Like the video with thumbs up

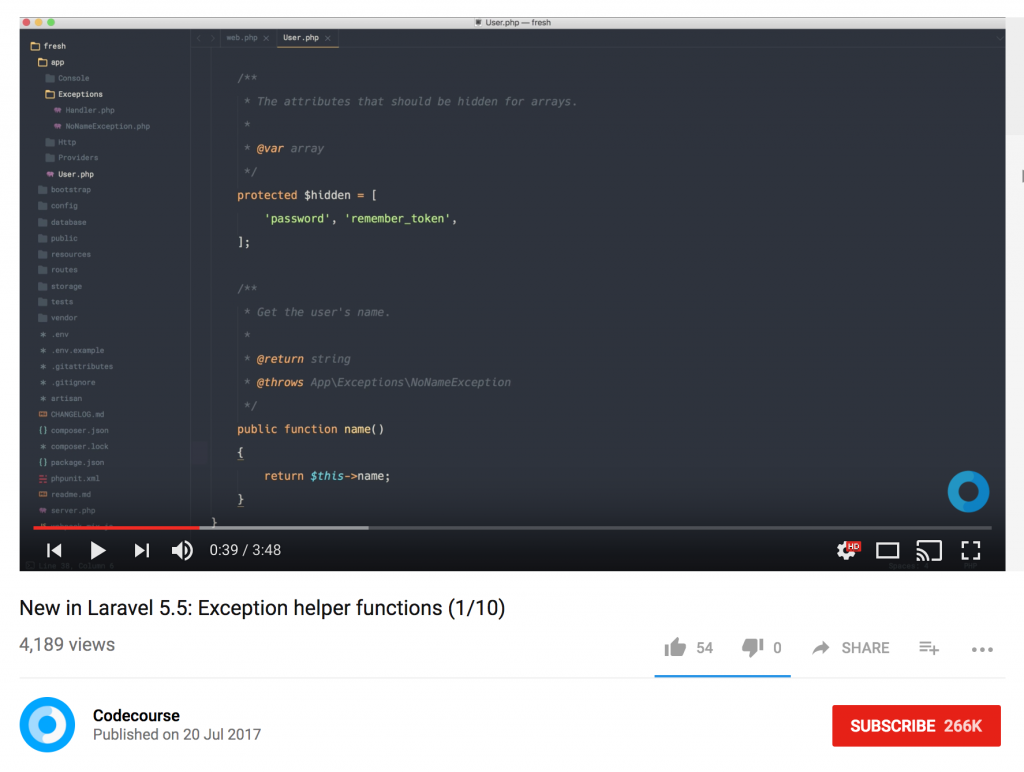click(x=677, y=648)
